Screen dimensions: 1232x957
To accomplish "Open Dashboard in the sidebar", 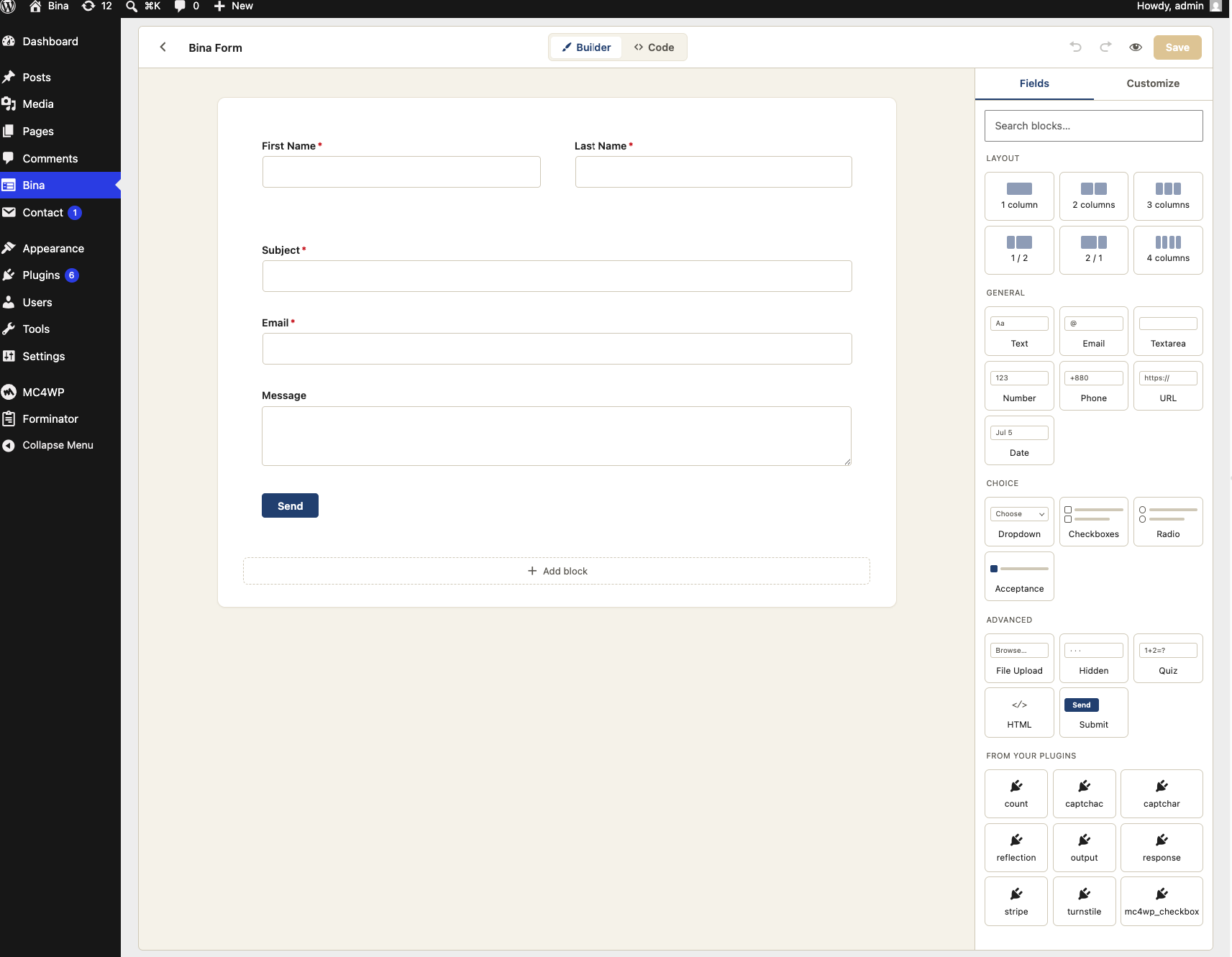I will point(60,41).
